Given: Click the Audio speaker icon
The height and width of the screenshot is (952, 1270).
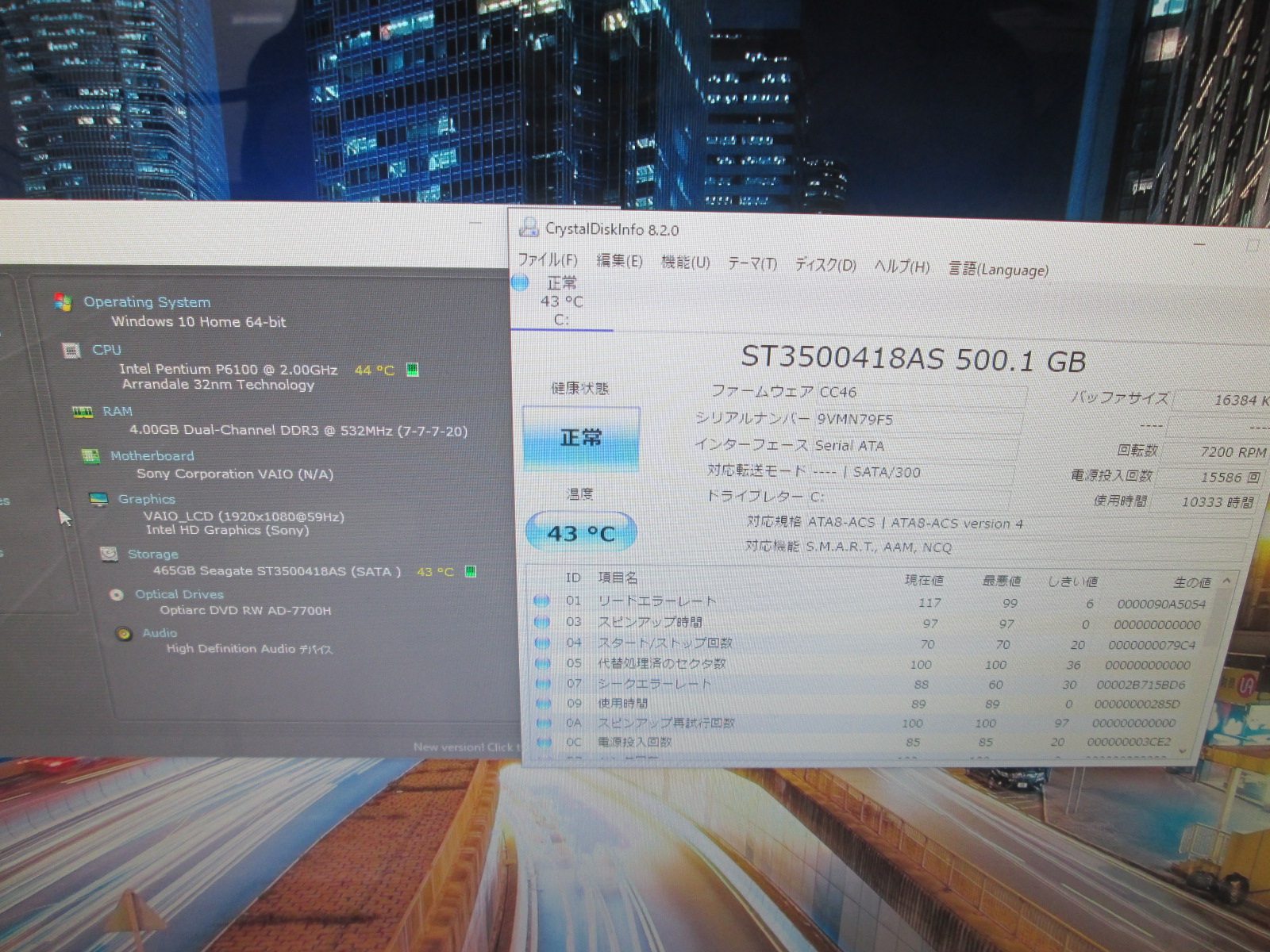Looking at the screenshot, I should point(124,633).
